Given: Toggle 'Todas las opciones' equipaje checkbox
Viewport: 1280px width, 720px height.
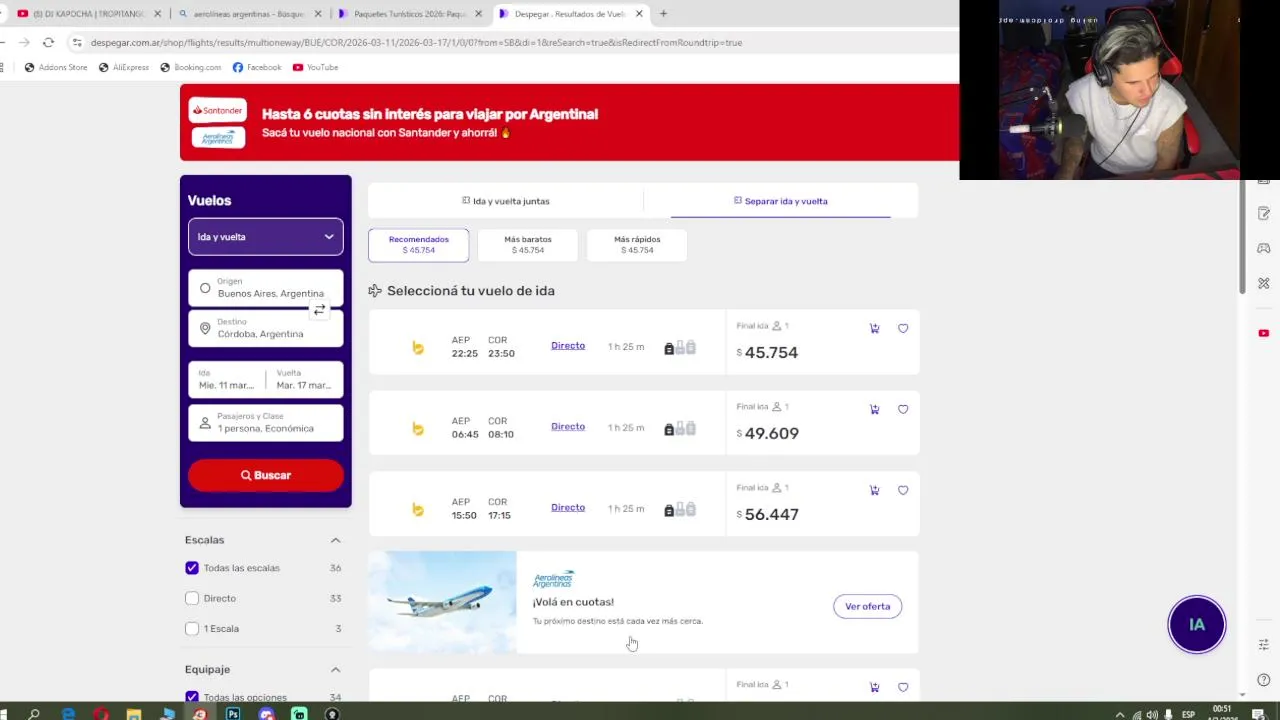Looking at the screenshot, I should click(192, 697).
